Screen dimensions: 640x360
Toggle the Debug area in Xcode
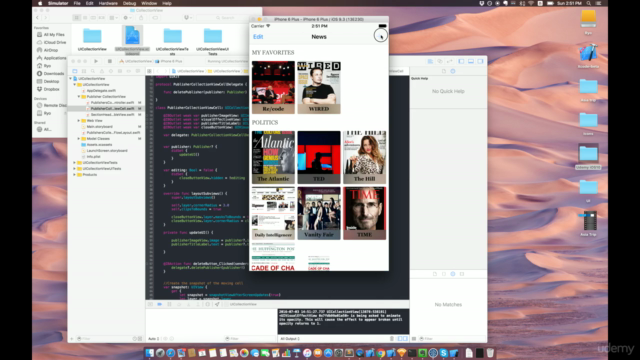coord(471,61)
